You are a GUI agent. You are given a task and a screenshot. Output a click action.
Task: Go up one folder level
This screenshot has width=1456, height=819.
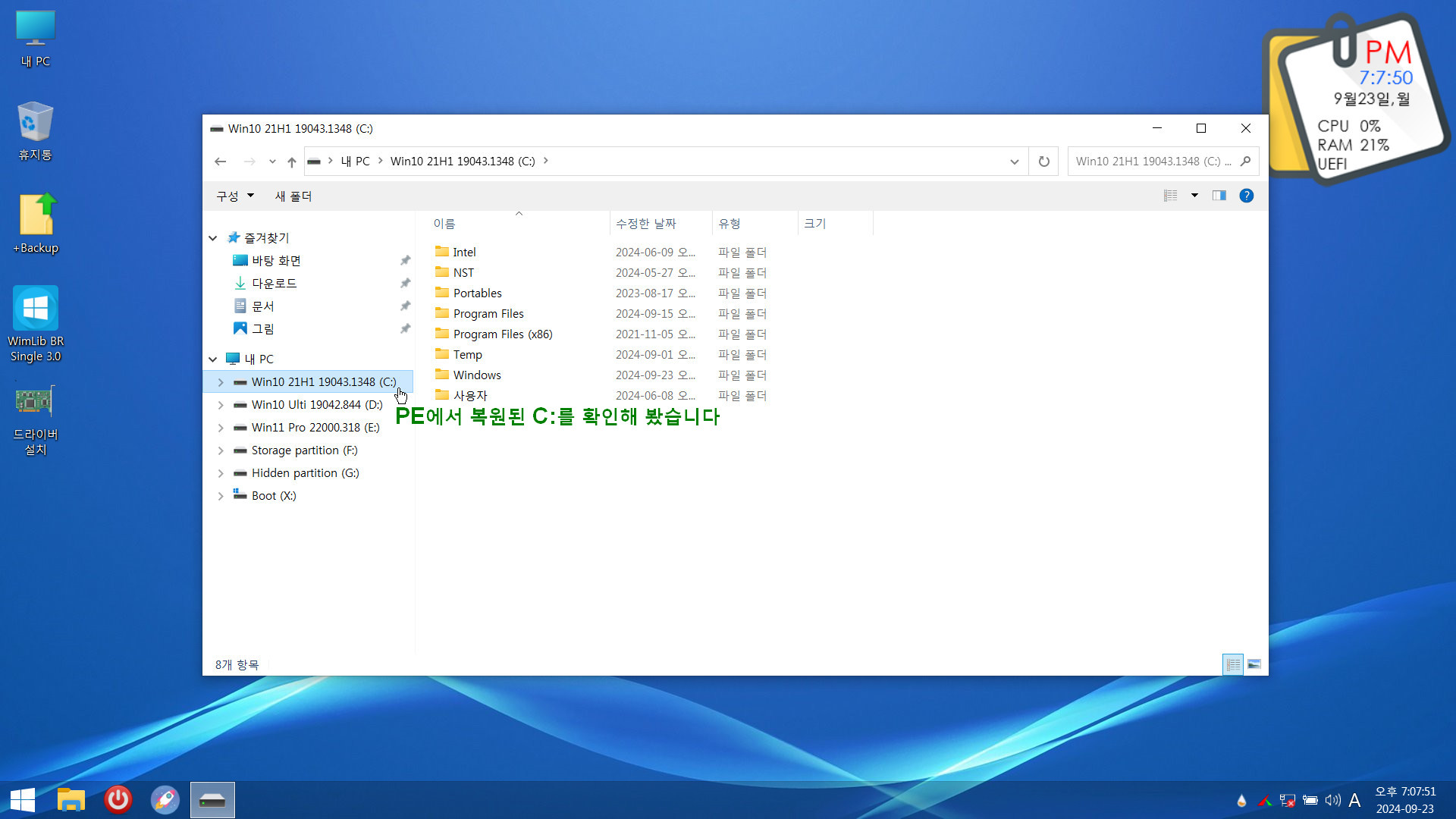(292, 162)
